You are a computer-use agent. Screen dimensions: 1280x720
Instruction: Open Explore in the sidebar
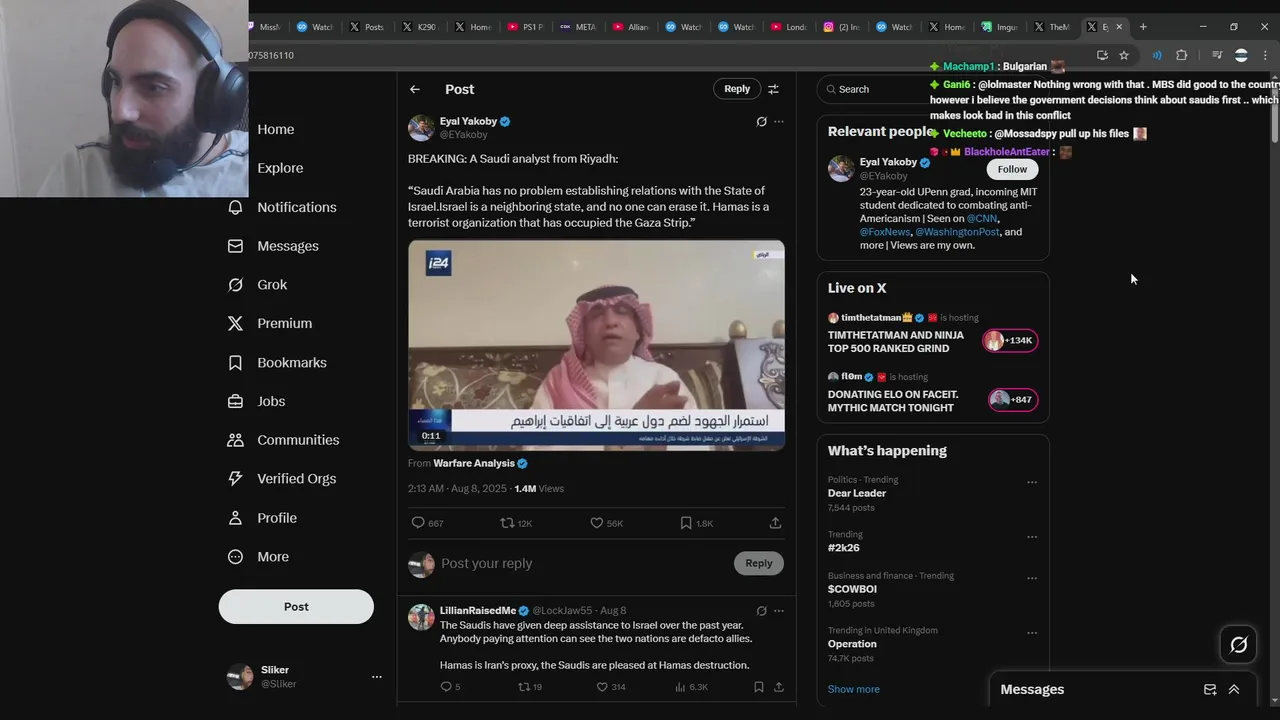[x=280, y=168]
